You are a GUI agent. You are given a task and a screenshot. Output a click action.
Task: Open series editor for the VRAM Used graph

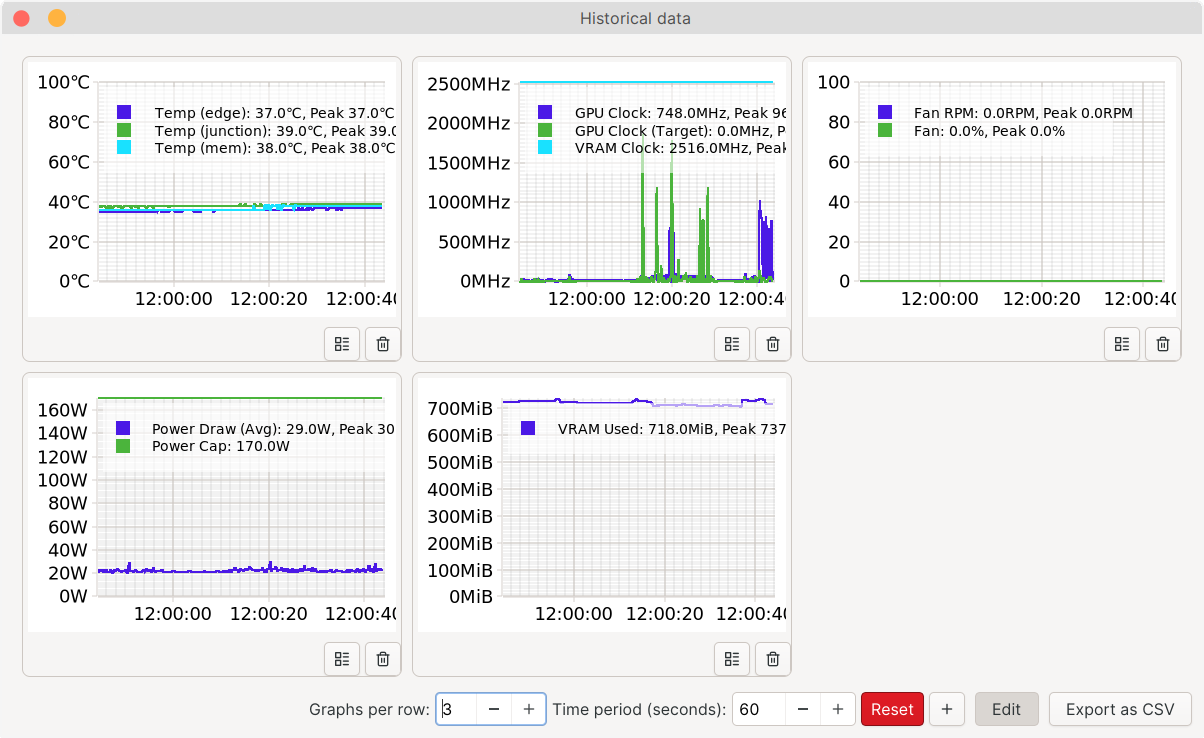732,659
